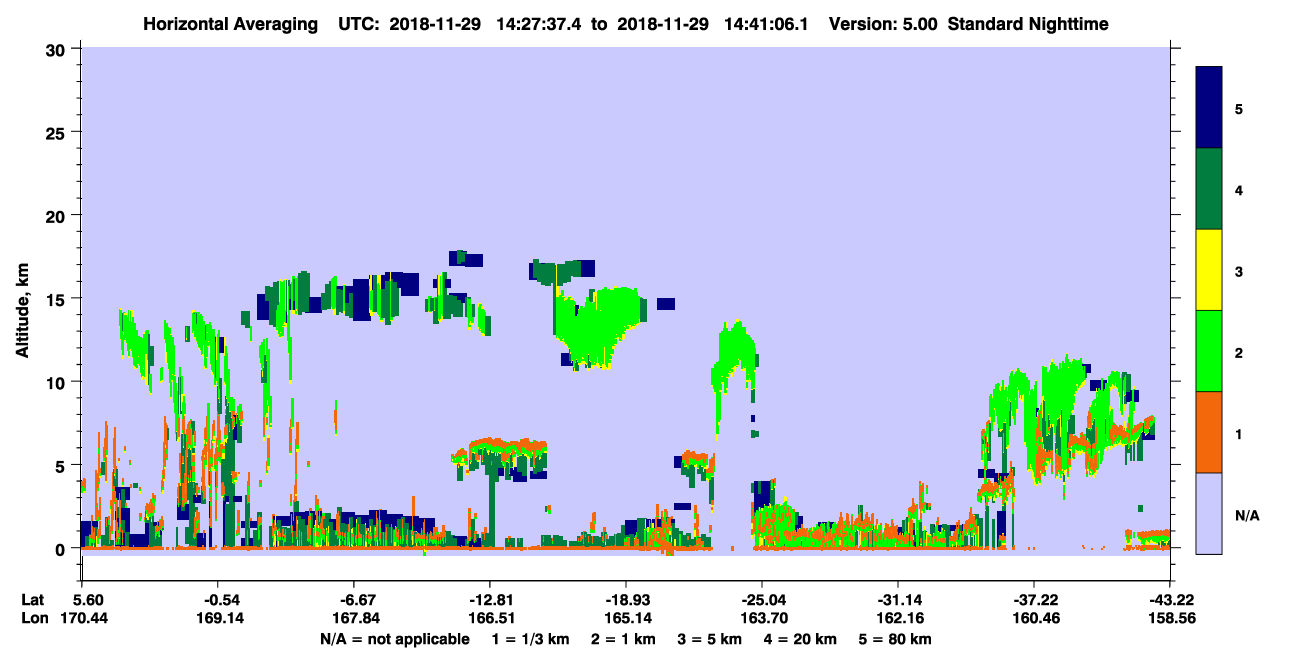Click latitude value -37.22
The image size is (1300, 667).
tap(1034, 600)
